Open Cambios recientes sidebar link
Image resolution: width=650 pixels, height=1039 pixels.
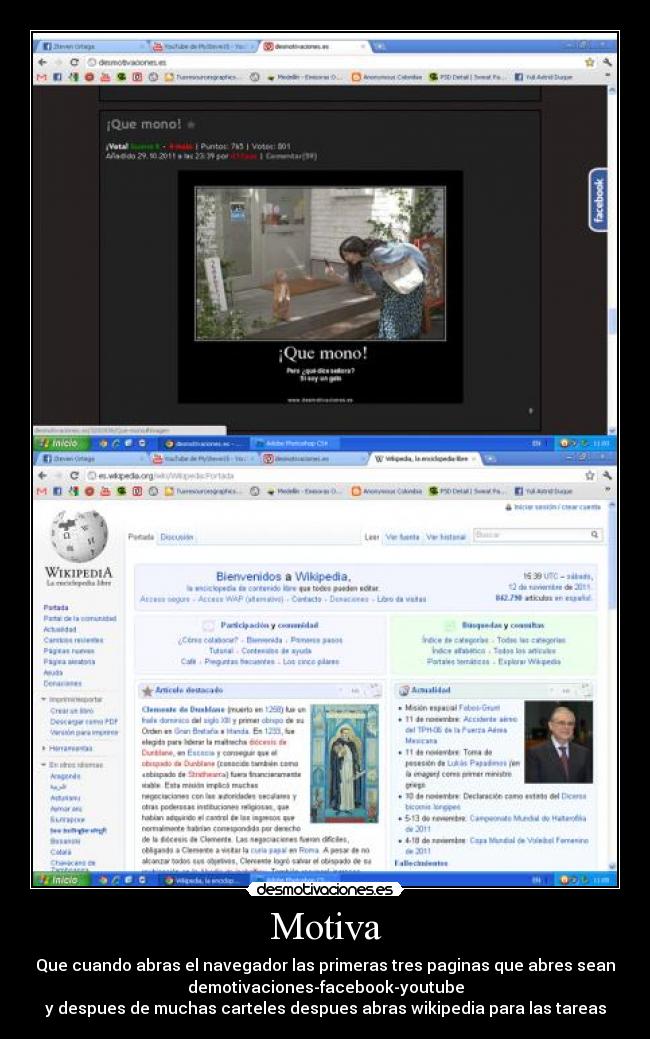[x=73, y=640]
